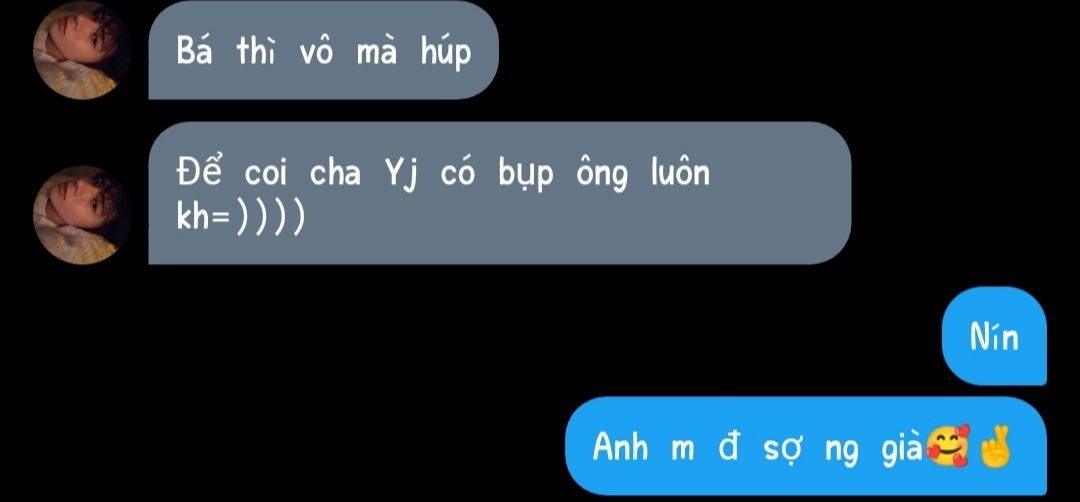Click the word "sợ" in the blue bubble
This screenshot has height=502, width=1080.
[x=780, y=450]
